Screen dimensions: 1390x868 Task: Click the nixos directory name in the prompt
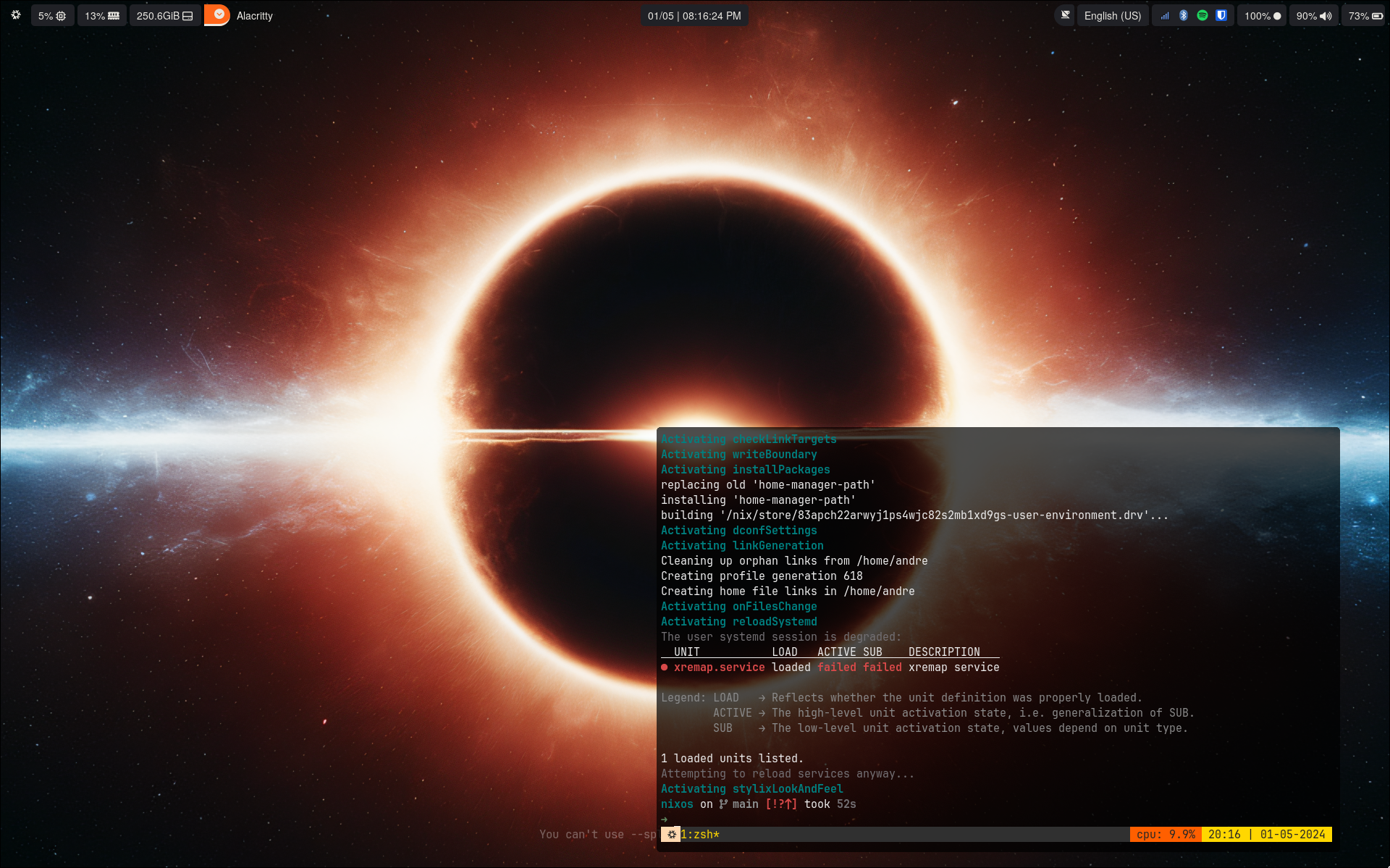point(677,804)
